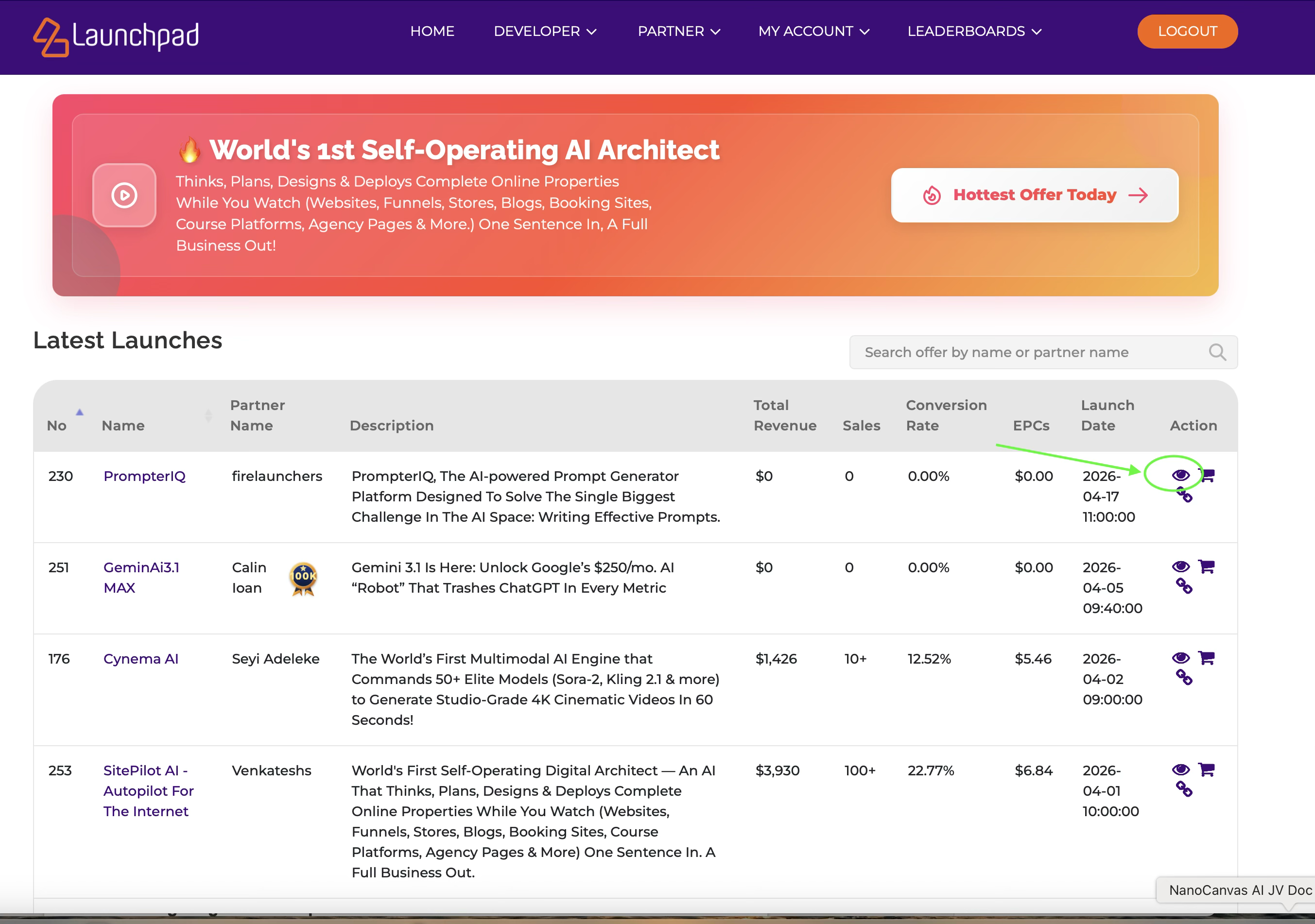Image resolution: width=1315 pixels, height=924 pixels.
Task: Click the EPCs column header
Action: coord(1031,426)
